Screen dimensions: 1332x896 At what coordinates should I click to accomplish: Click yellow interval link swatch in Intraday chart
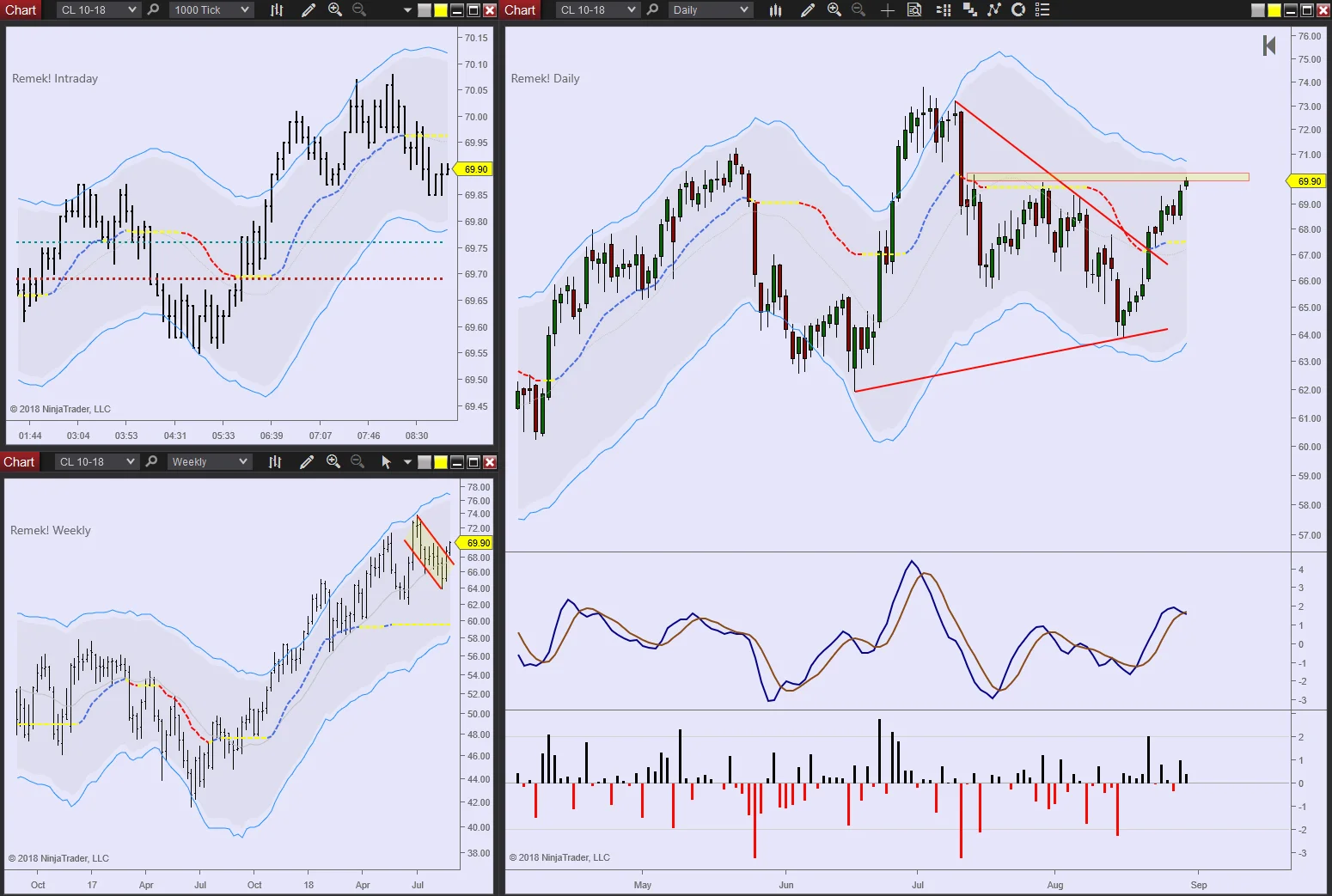pos(441,10)
